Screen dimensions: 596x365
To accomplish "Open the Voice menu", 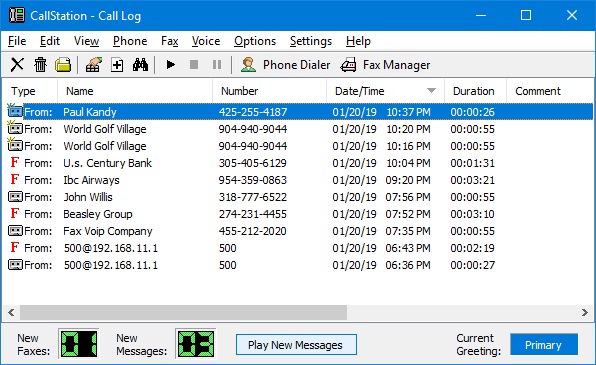I will [x=206, y=41].
